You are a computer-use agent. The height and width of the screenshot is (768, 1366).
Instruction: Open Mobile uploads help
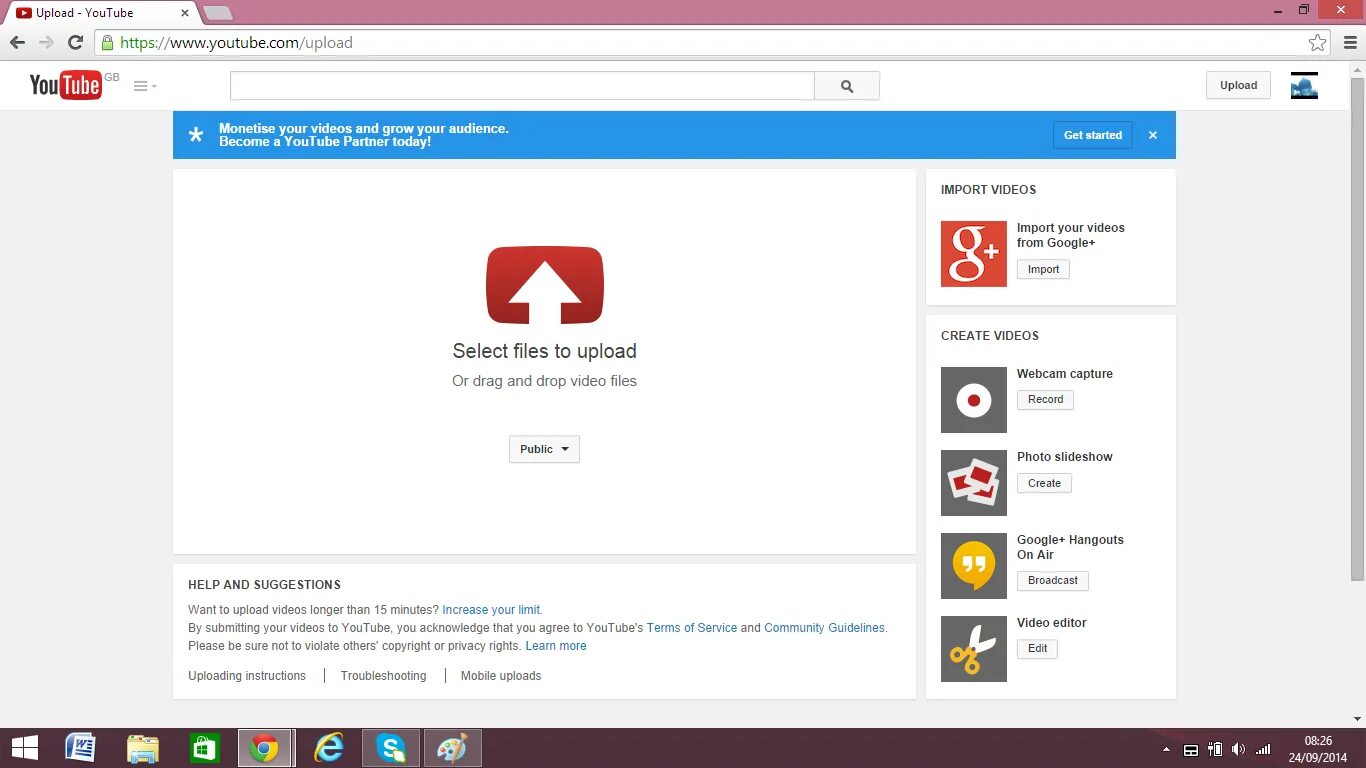coord(501,676)
